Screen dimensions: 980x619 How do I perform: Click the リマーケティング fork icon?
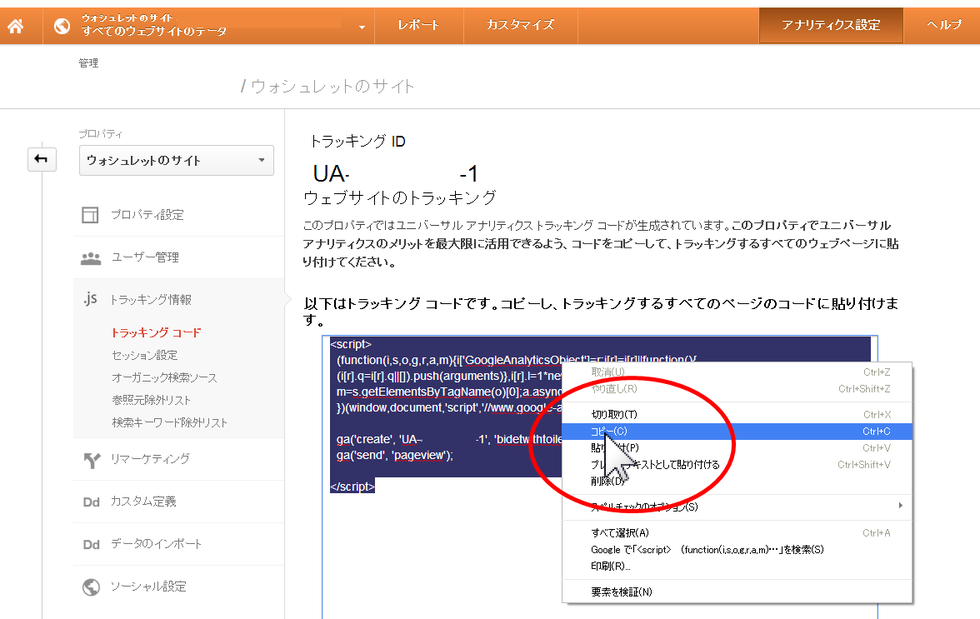coord(91,459)
